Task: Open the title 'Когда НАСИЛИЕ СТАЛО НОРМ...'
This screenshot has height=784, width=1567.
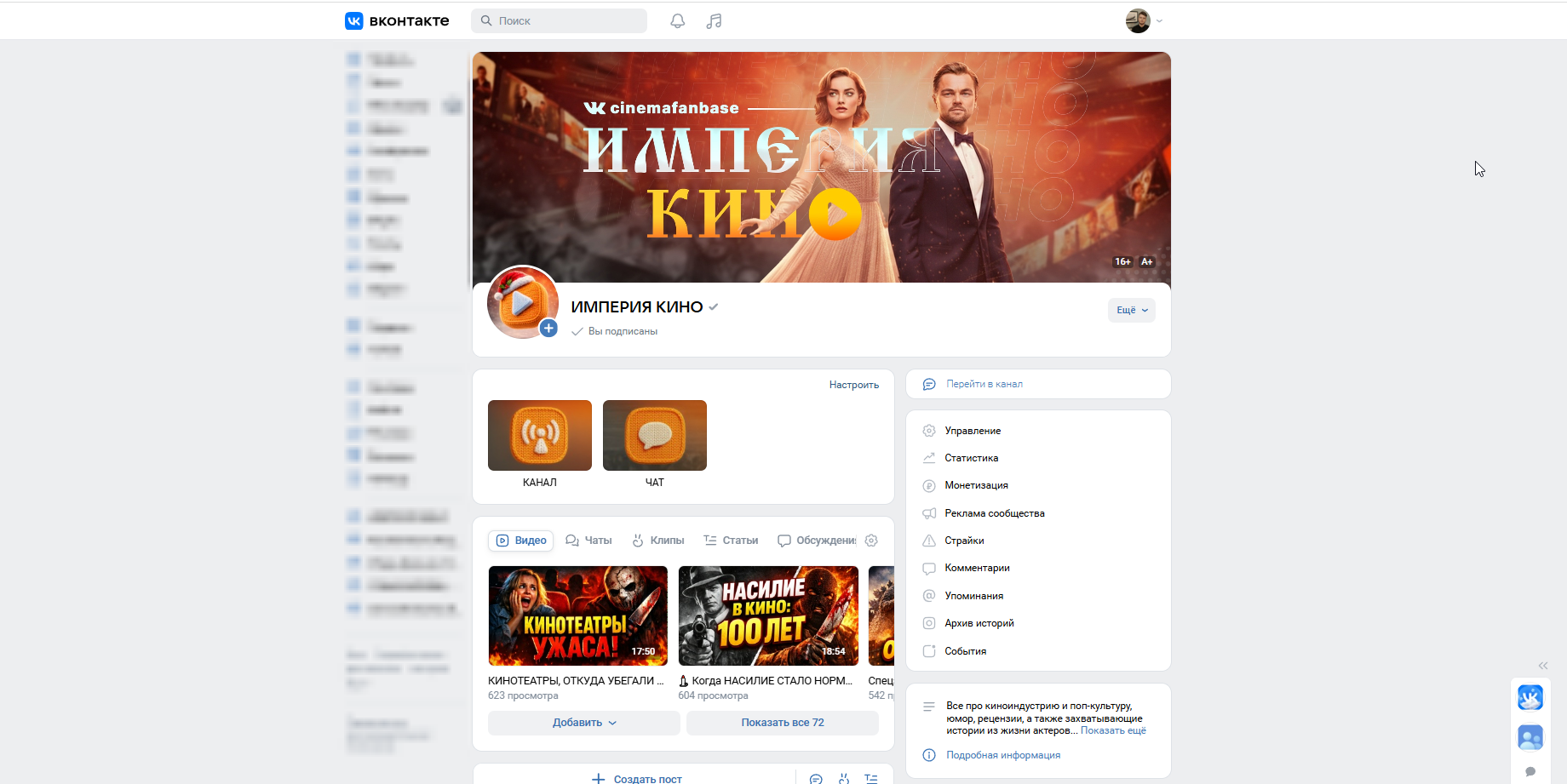Action: click(x=766, y=681)
